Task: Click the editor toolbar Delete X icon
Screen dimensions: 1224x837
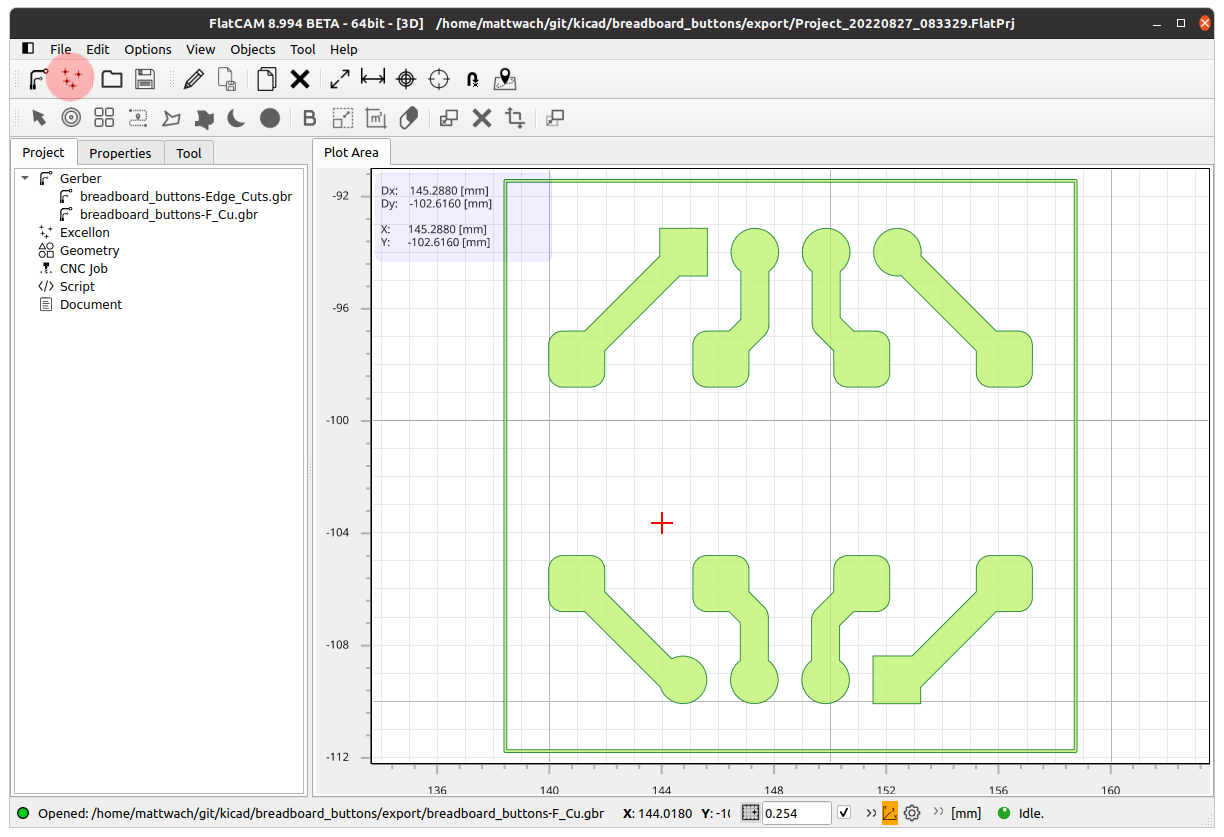Action: [x=482, y=118]
